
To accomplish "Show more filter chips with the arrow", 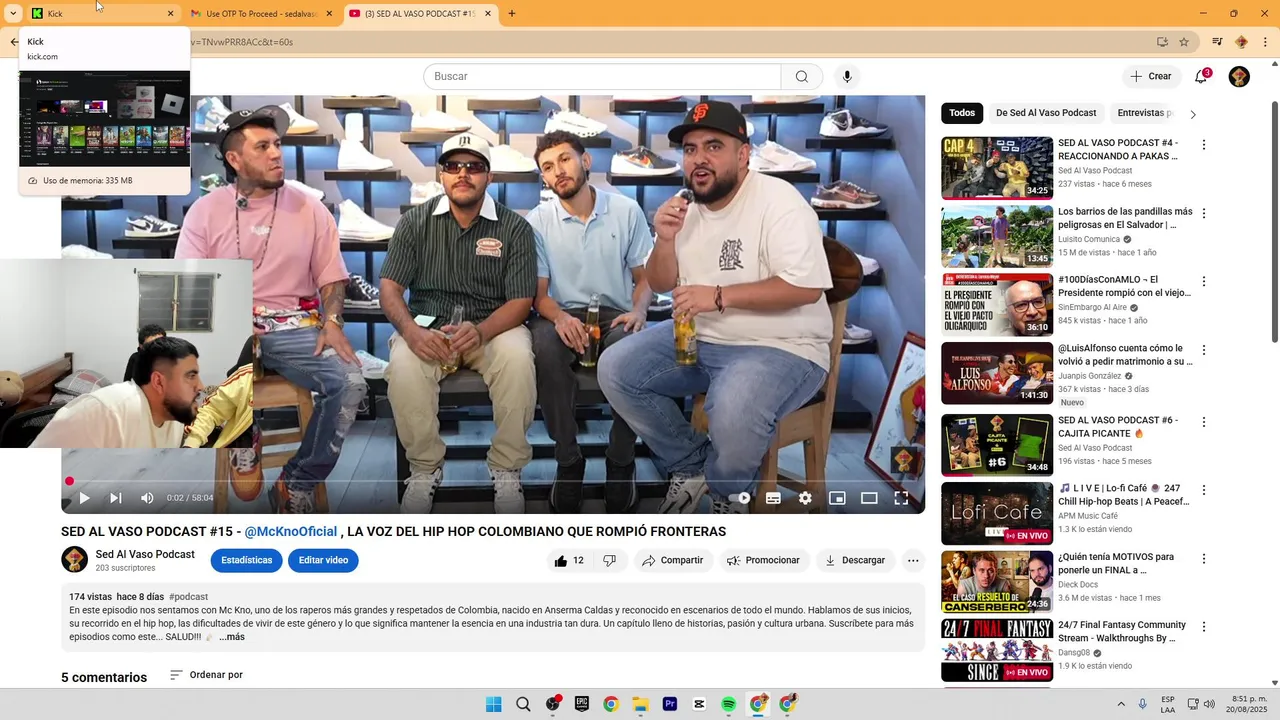I will click(x=1192, y=114).
